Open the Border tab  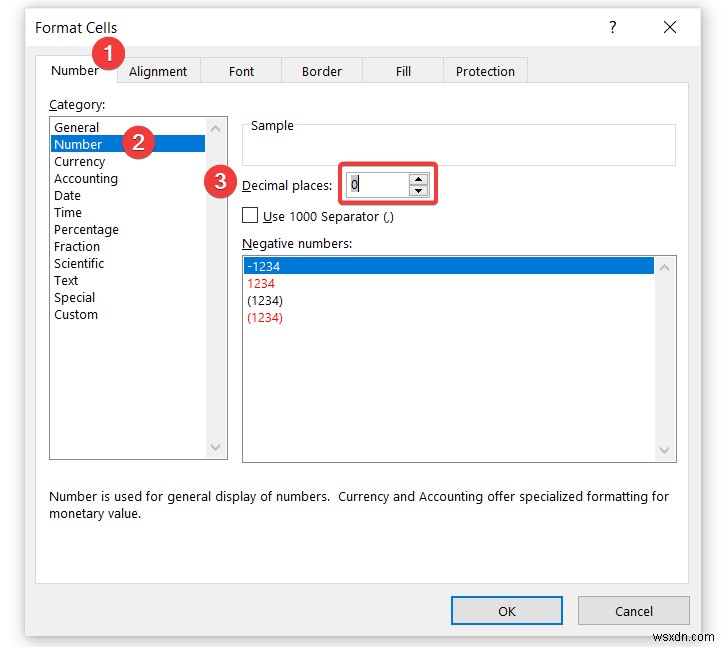click(x=322, y=71)
